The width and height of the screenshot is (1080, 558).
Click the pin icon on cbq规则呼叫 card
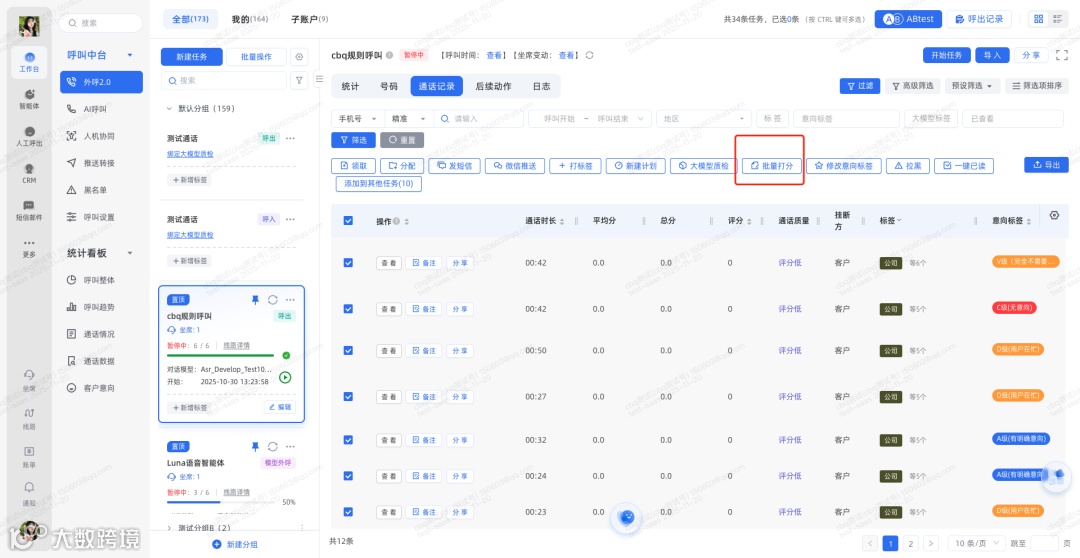(x=255, y=300)
